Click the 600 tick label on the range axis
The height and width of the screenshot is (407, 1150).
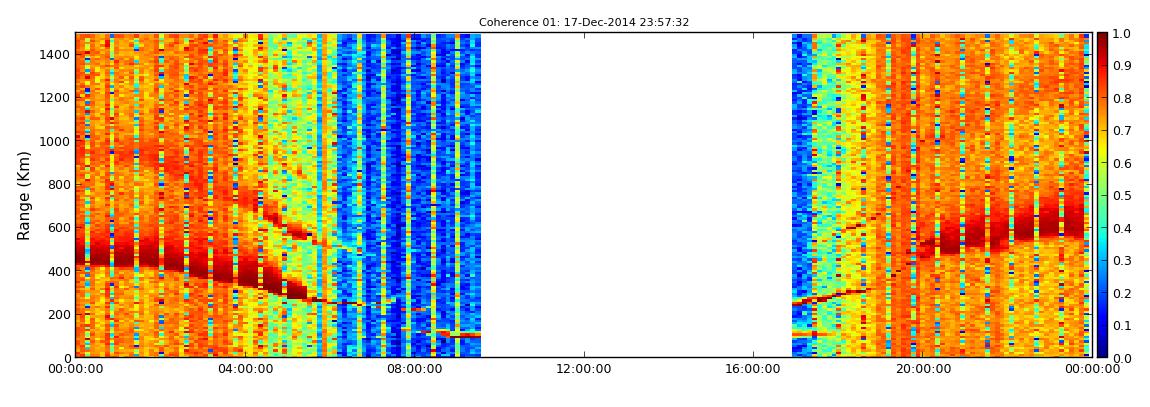[x=59, y=227]
